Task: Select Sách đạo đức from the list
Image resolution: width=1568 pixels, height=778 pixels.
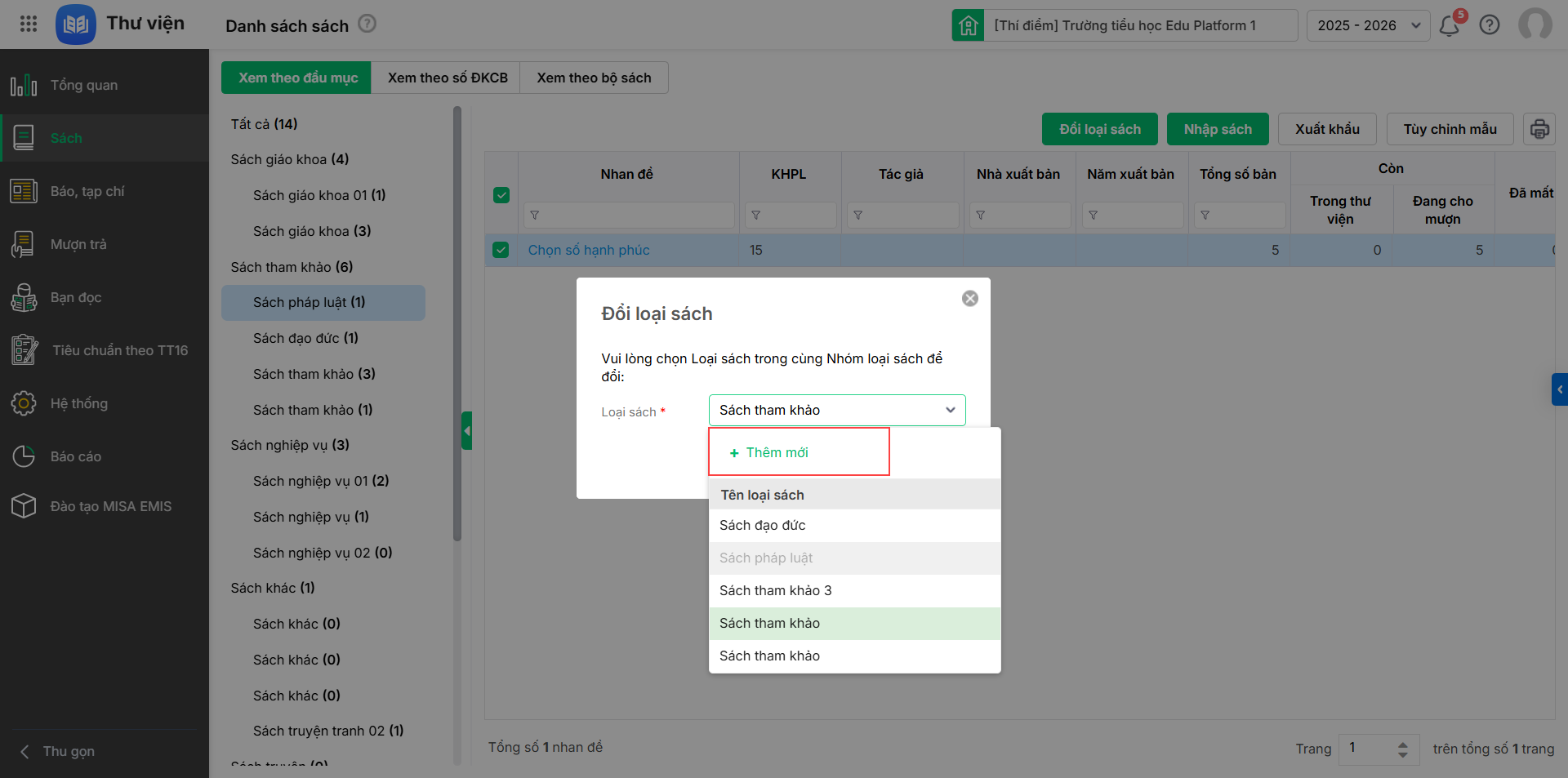Action: point(762,525)
